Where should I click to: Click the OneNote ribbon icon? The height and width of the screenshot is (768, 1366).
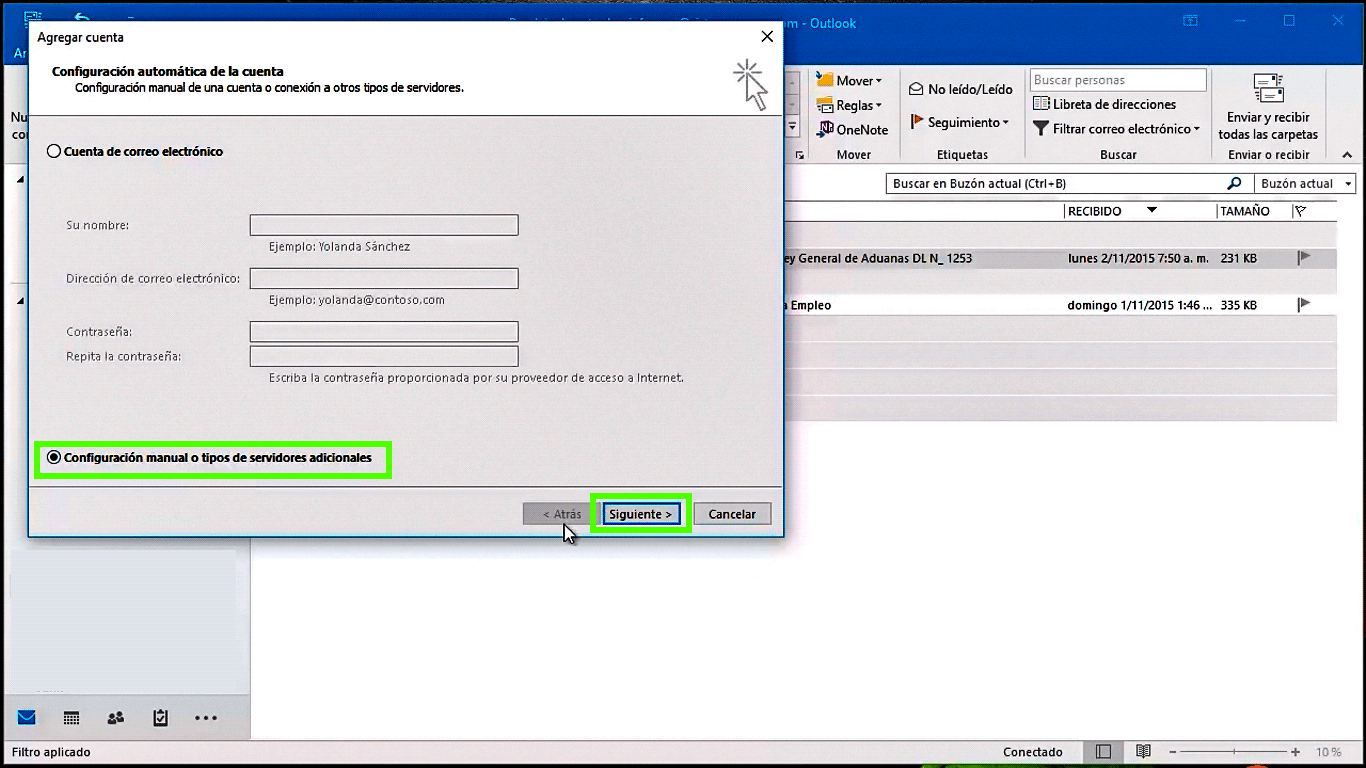click(826, 129)
